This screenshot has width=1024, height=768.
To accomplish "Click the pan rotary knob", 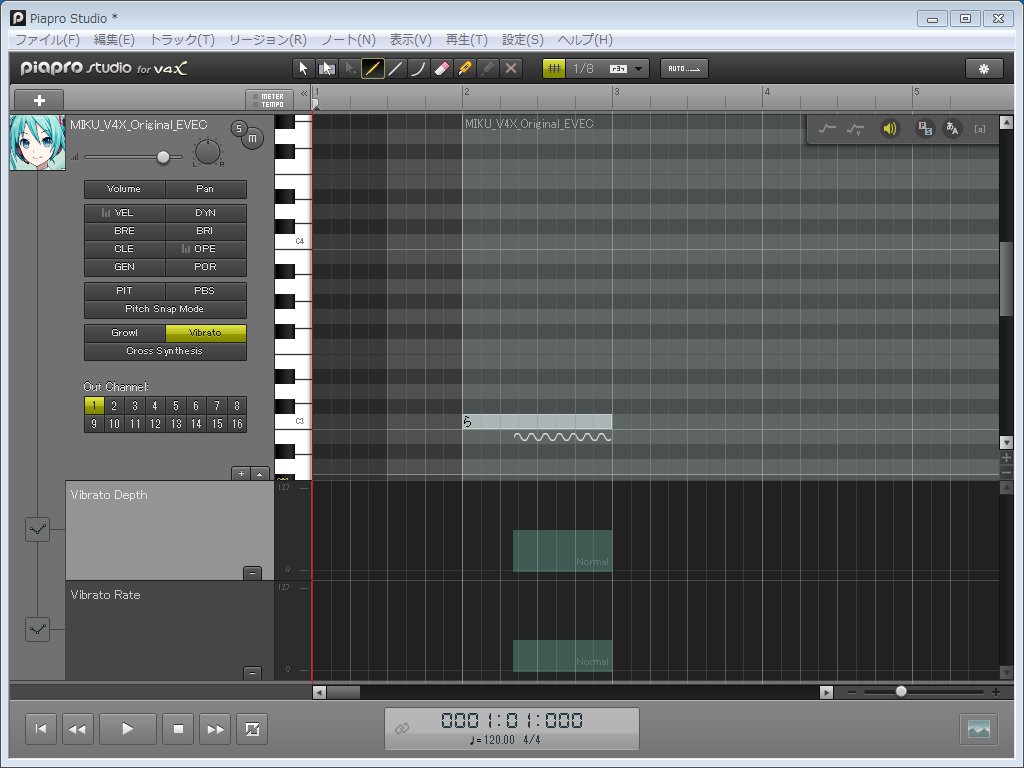I will 208,152.
